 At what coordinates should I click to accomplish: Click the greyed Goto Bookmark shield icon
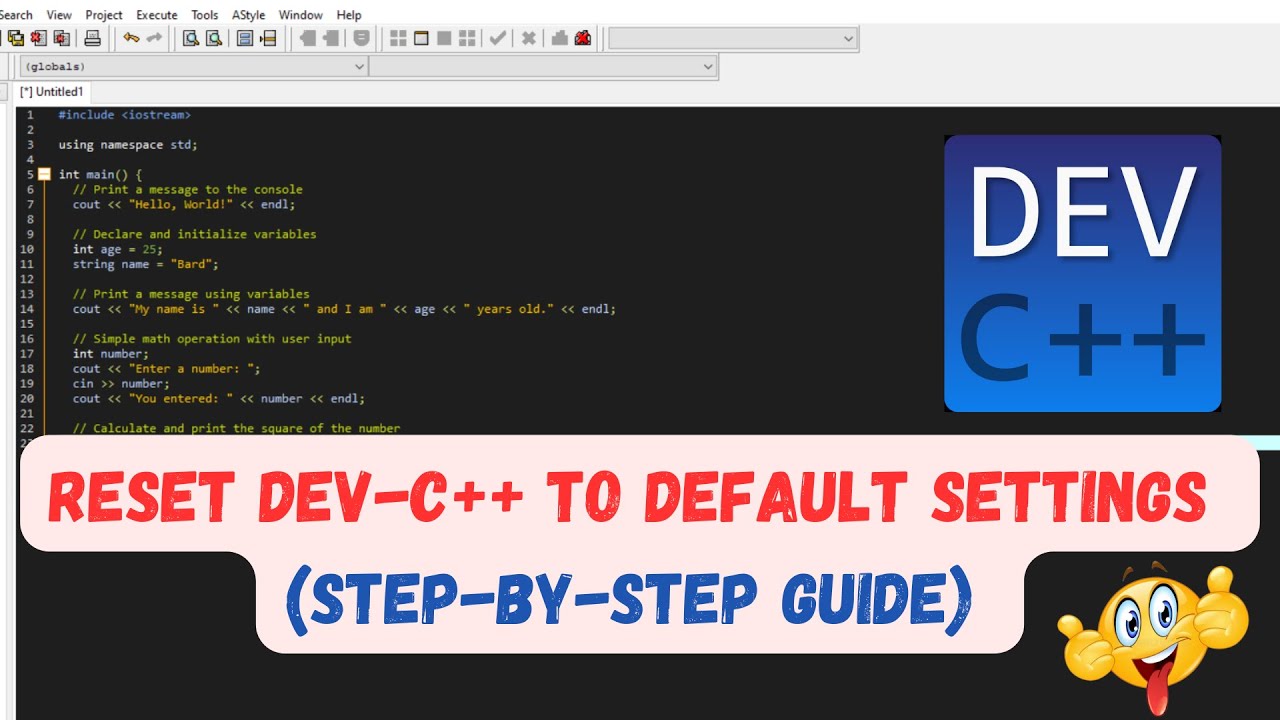point(361,38)
